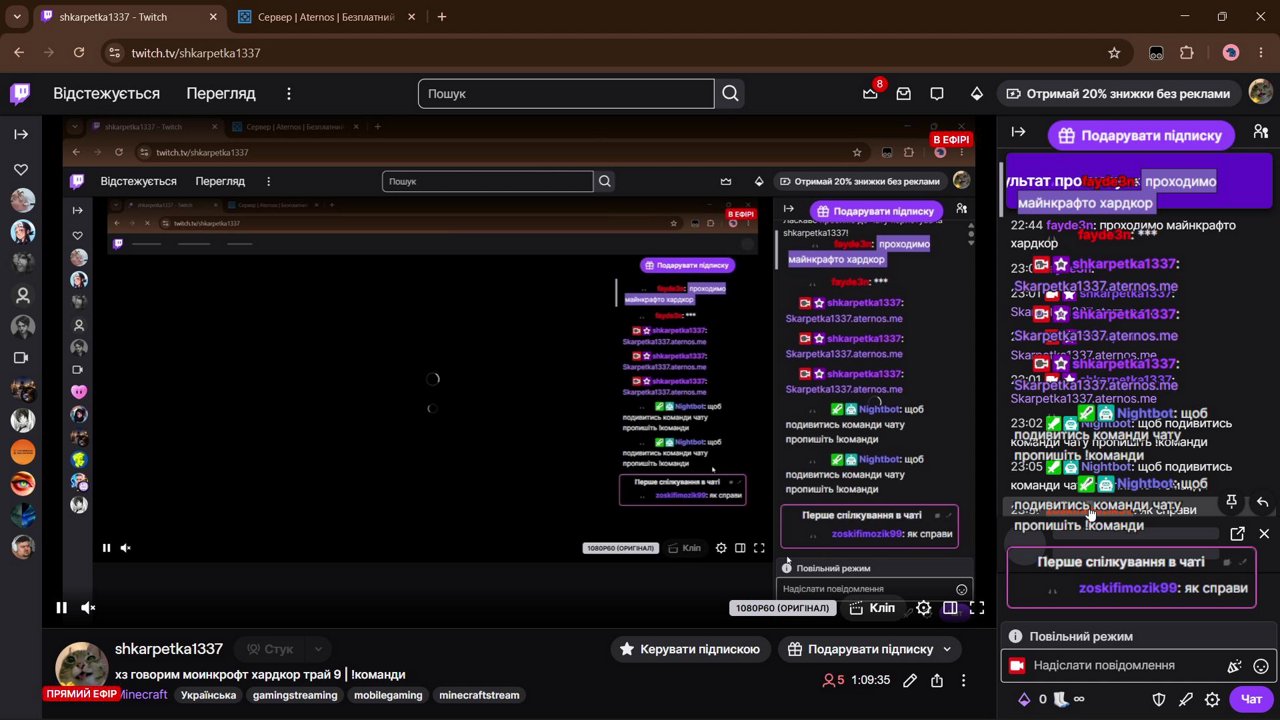1280x720 pixels.
Task: Open the whispers speech bubble icon
Action: [x=937, y=93]
